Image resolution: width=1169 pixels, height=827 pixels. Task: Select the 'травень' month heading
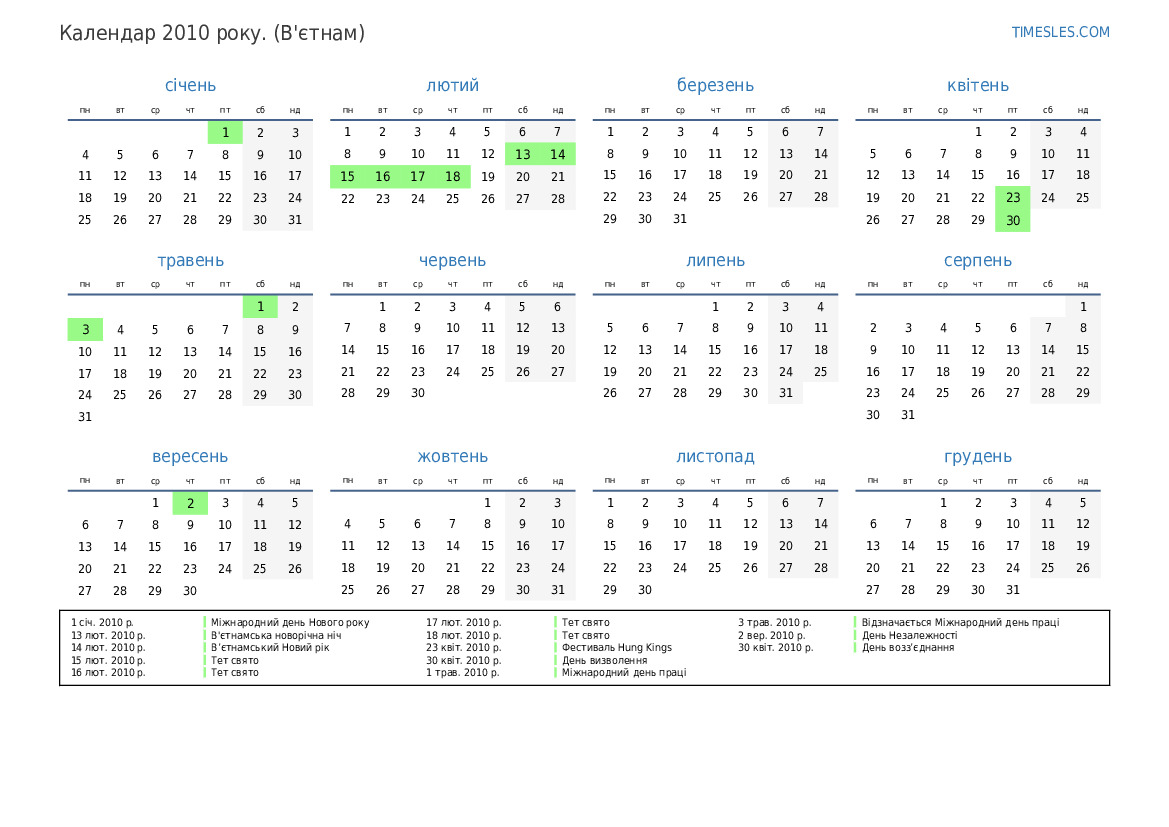(x=190, y=261)
